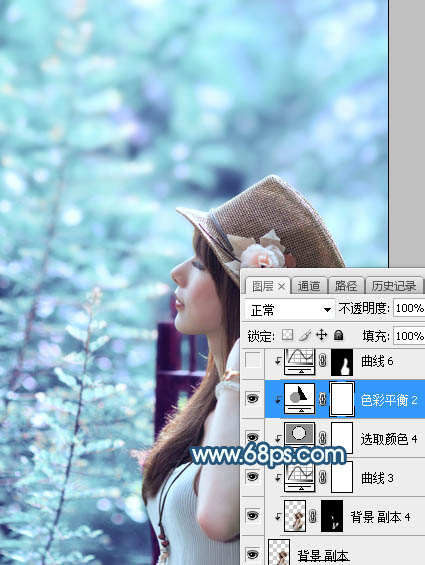Click the 背景 副本 layer thumbnail
Screen dimensions: 425x565
coord(279,552)
